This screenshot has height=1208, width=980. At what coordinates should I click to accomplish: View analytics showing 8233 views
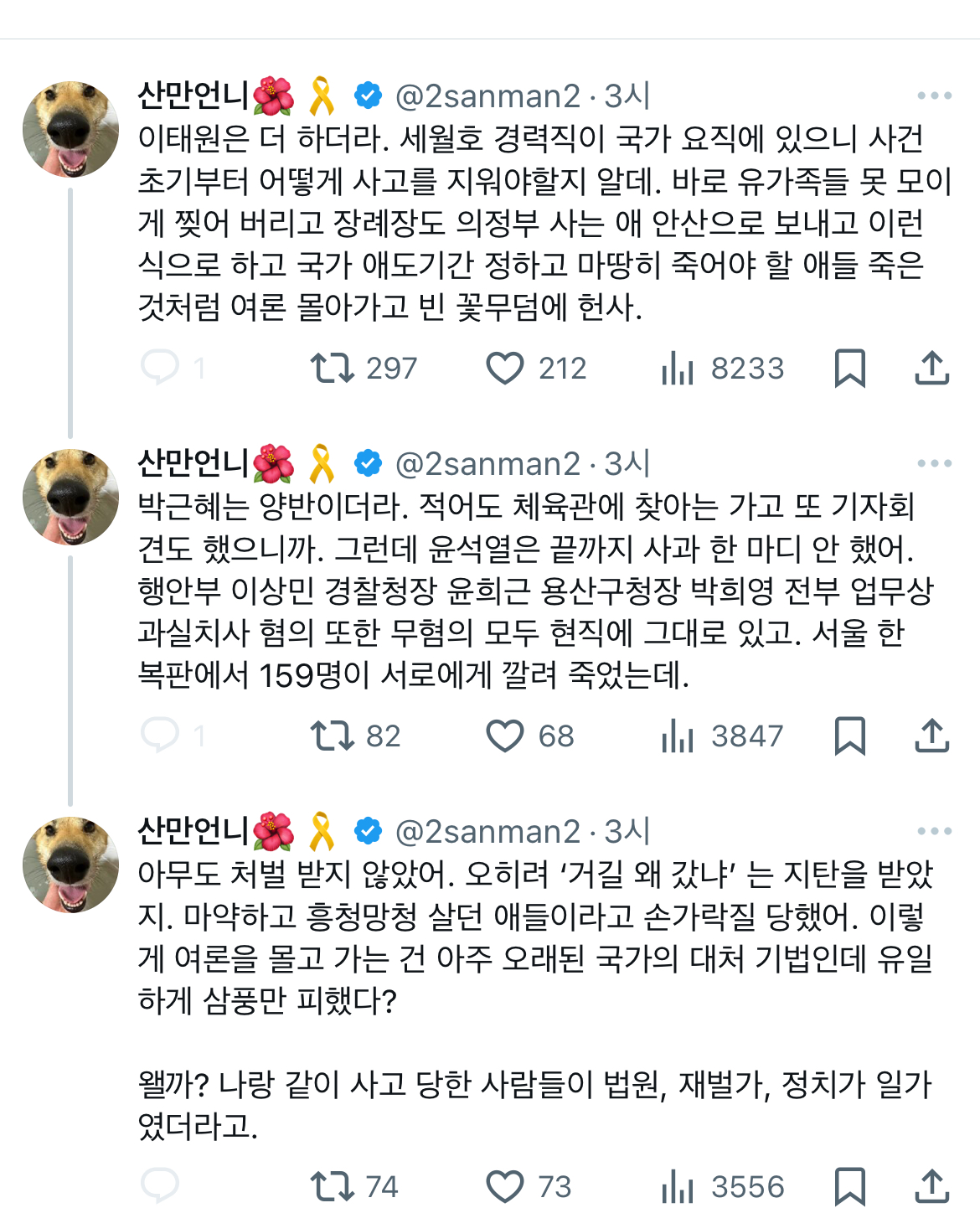coord(678,368)
